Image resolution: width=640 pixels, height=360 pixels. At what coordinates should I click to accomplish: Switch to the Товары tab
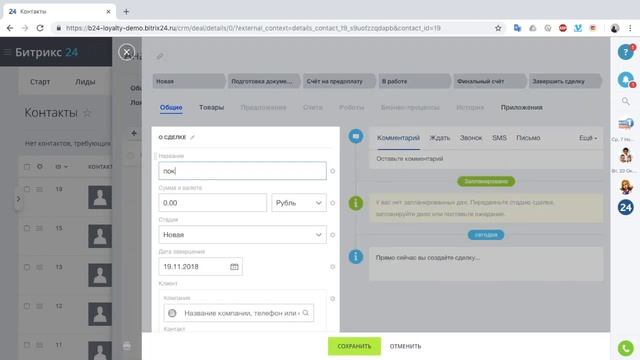coord(211,107)
